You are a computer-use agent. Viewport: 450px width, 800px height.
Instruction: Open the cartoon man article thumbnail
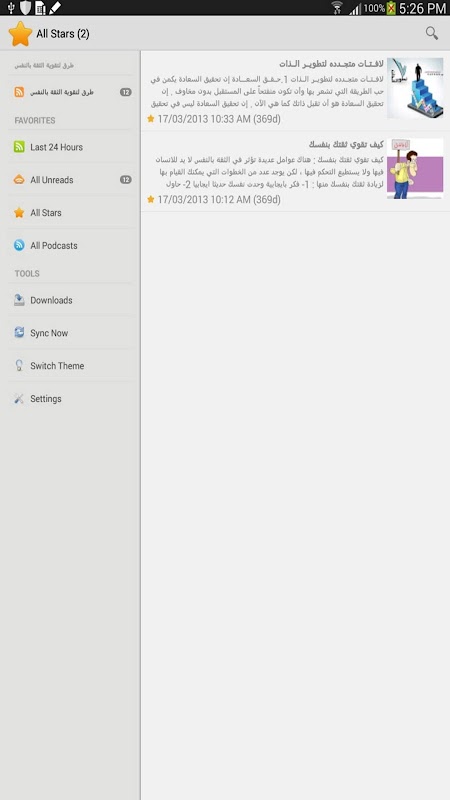click(415, 168)
